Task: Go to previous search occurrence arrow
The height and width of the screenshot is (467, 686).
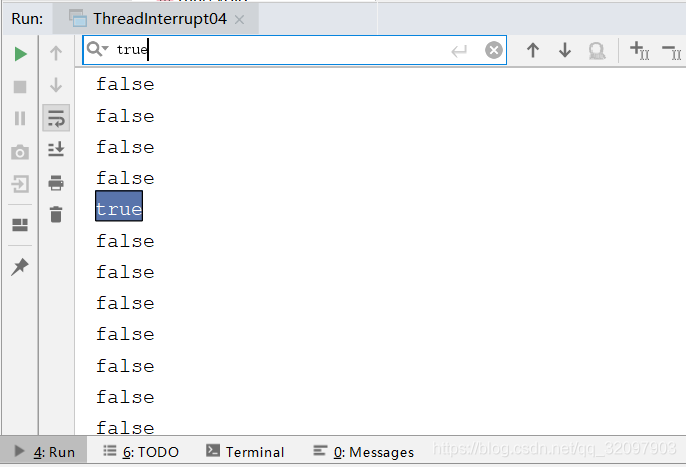Action: [533, 50]
